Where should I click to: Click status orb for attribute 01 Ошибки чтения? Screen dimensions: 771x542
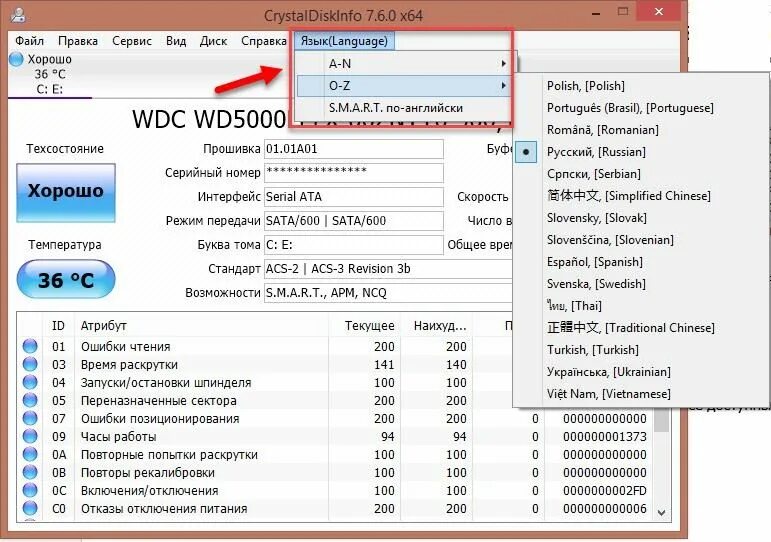click(30, 346)
